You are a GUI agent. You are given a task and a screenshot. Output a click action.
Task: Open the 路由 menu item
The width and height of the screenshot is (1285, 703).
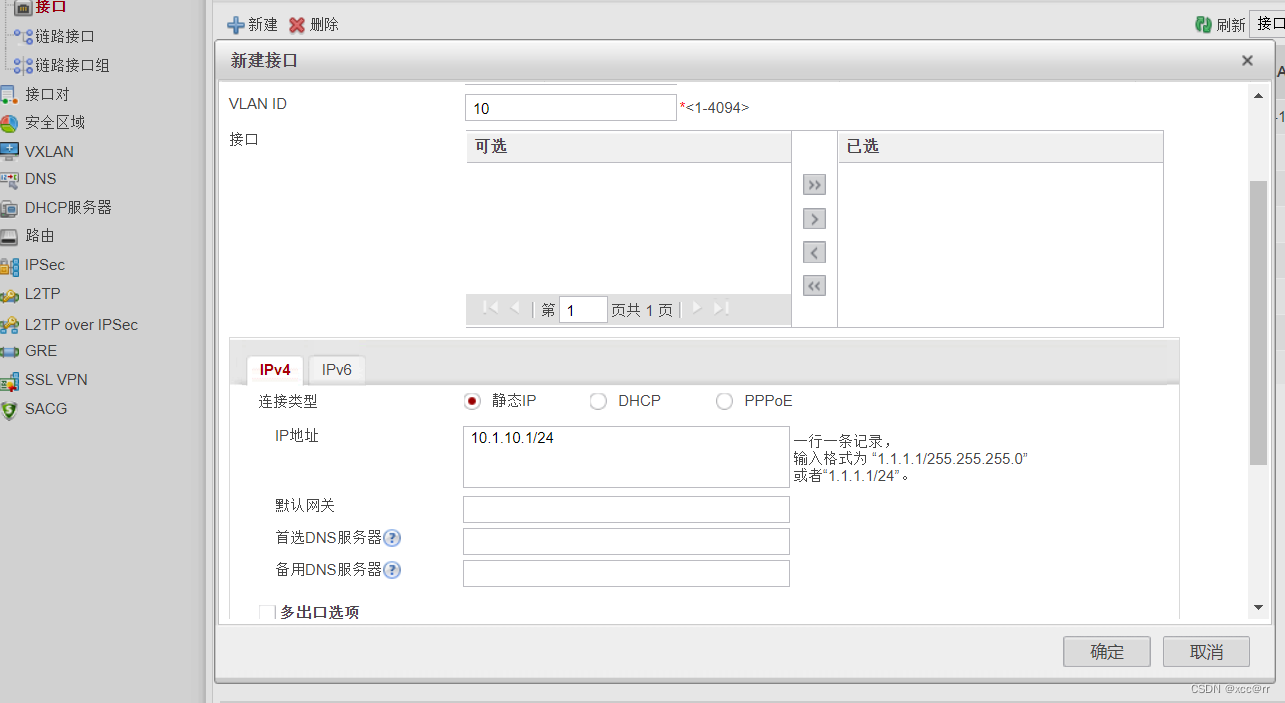pyautogui.click(x=40, y=237)
